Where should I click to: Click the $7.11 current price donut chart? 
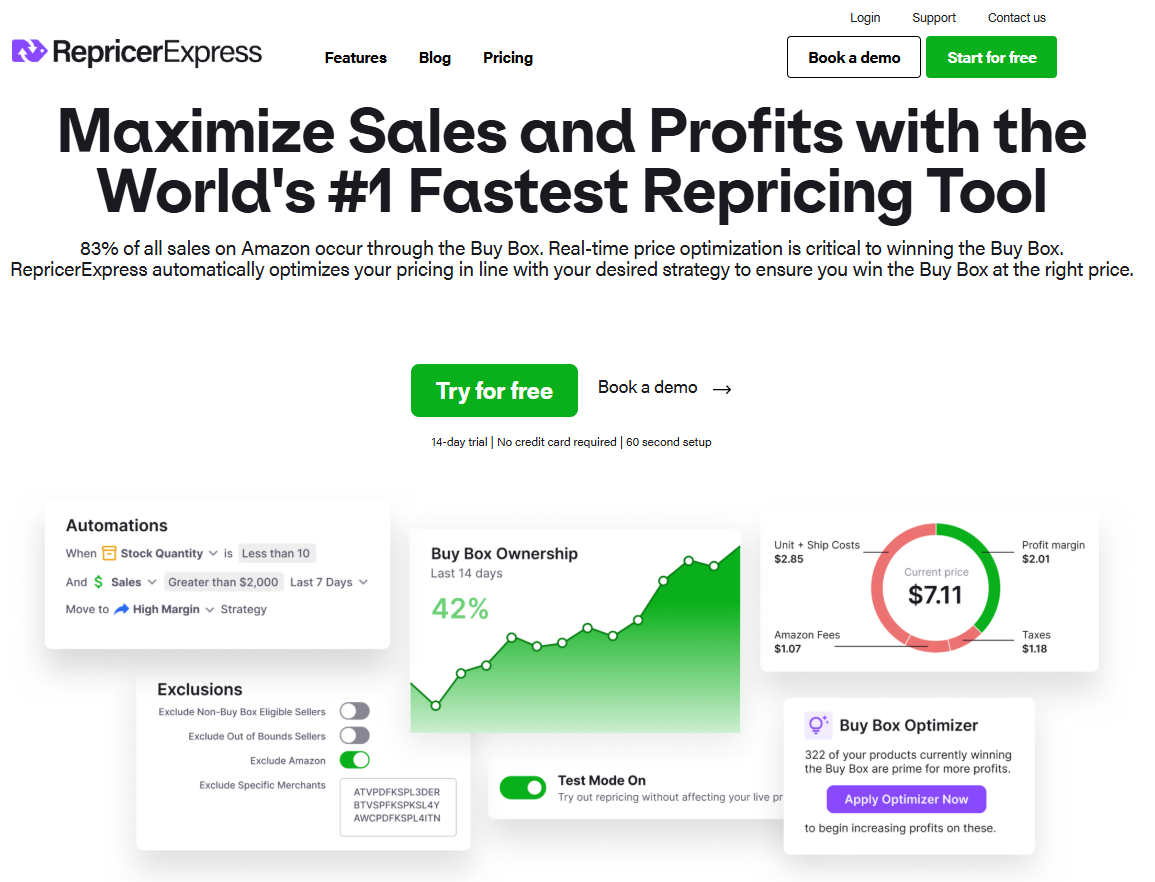[x=935, y=587]
